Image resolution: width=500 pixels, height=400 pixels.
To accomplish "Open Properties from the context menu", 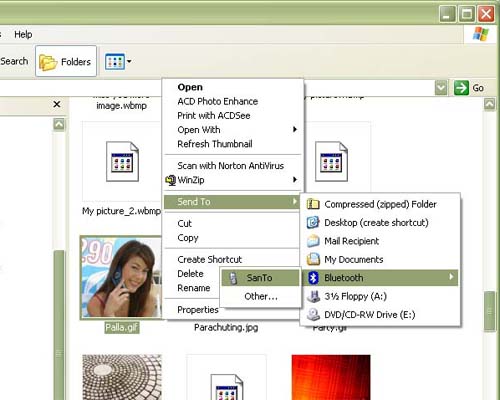I will (198, 310).
